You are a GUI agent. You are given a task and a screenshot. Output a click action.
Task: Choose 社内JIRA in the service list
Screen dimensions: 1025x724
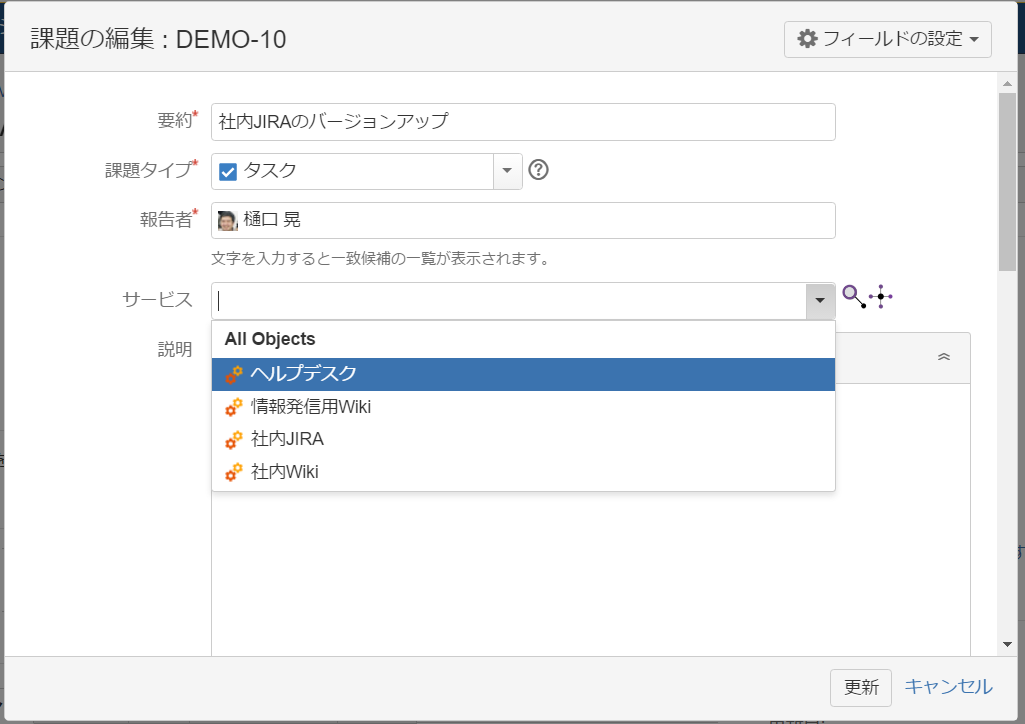[x=523, y=439]
